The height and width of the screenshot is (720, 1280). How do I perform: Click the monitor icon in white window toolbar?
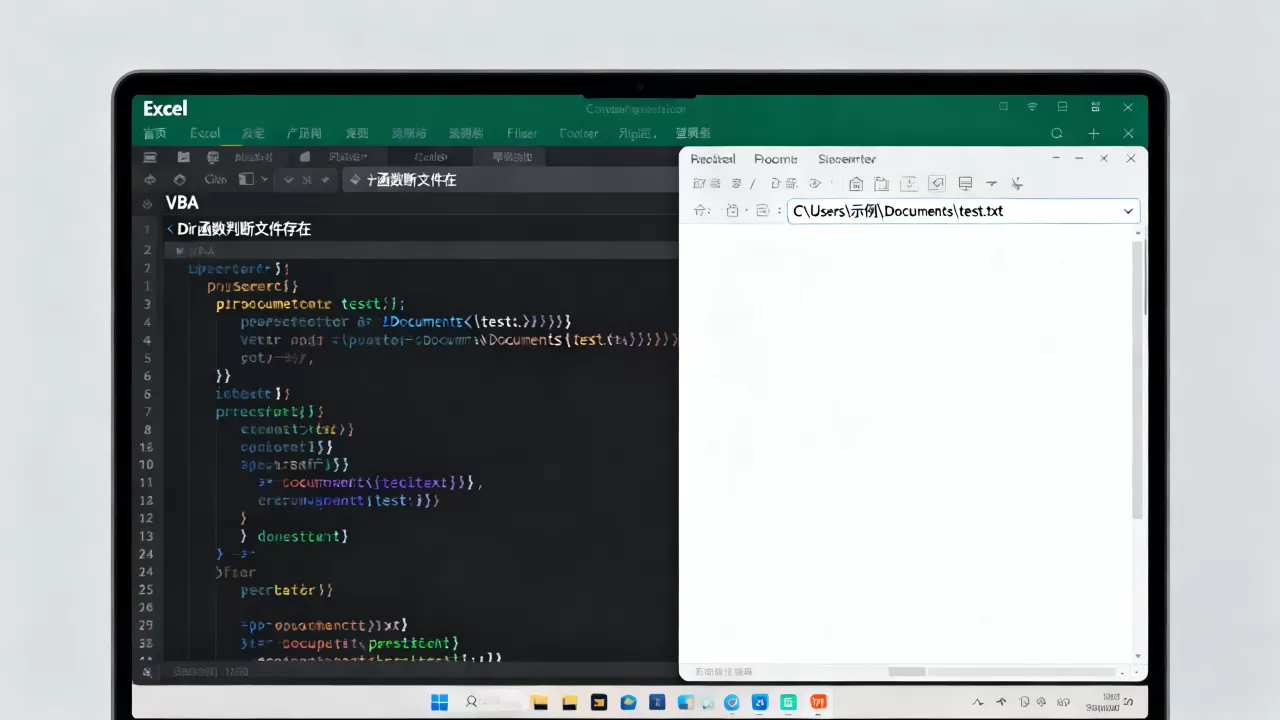965,184
